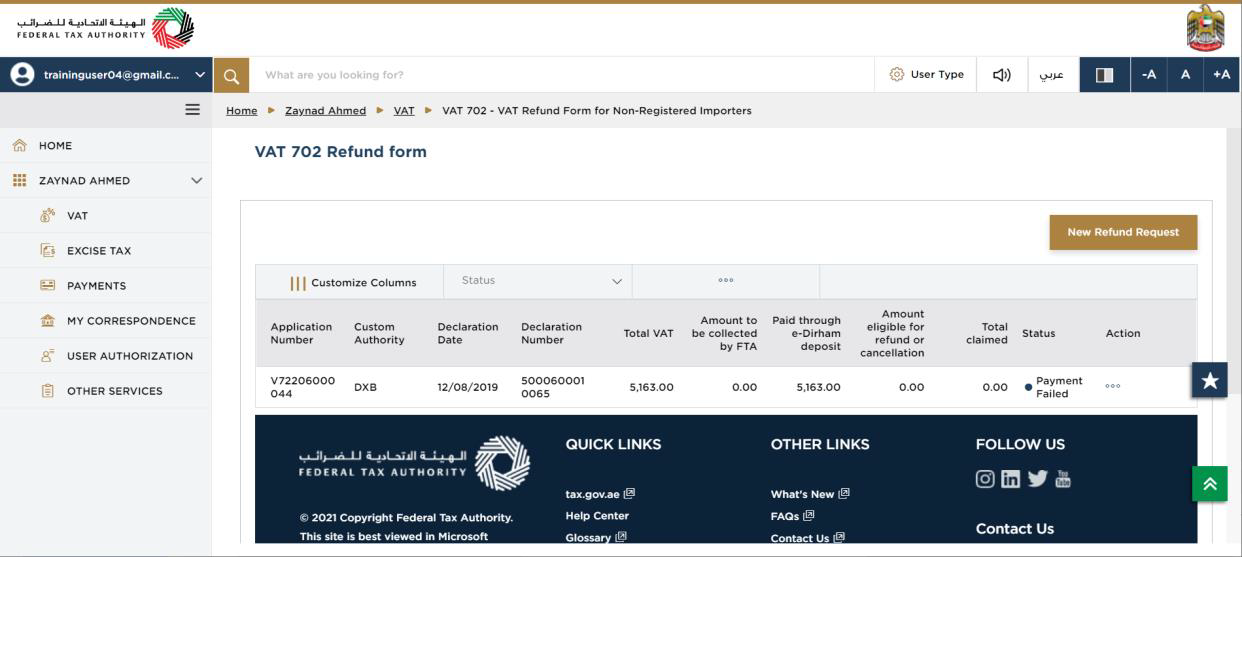Open the action menu for V72206000044

click(1113, 387)
